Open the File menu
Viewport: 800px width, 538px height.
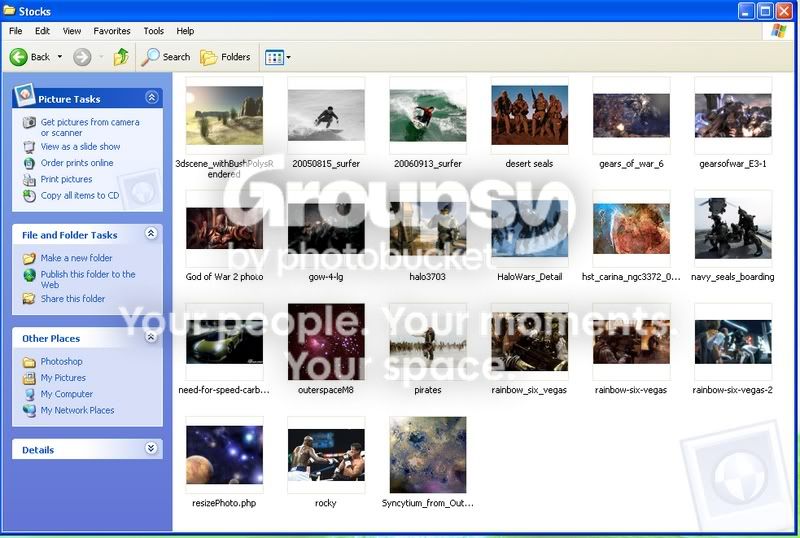pyautogui.click(x=16, y=31)
